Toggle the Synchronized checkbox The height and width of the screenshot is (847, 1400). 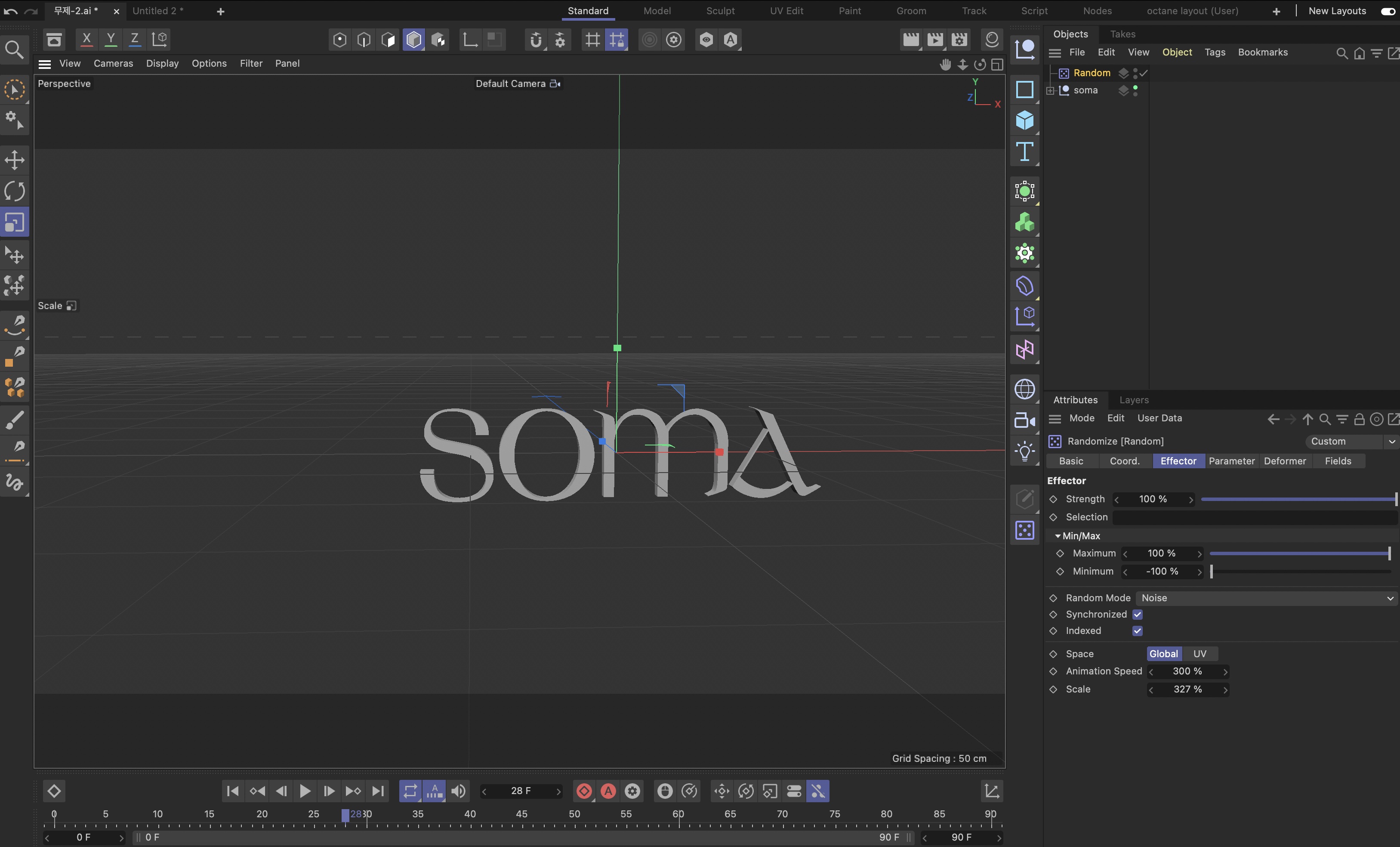pyautogui.click(x=1138, y=615)
